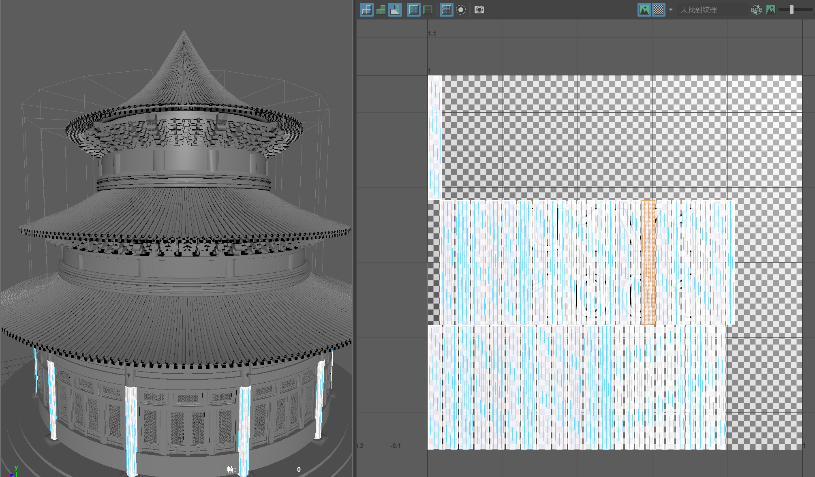This screenshot has height=477, width=815.
Task: Click the green swirl icon near slider
Action: pos(756,9)
